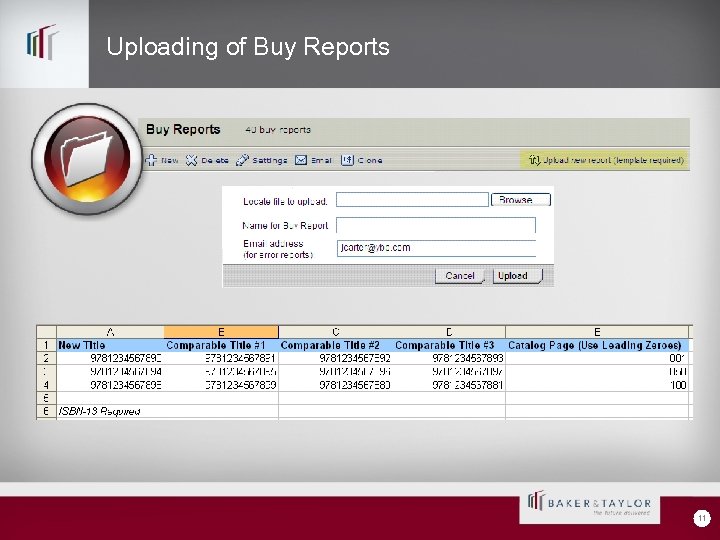Click Comparable Title #1 cell
The width and height of the screenshot is (720, 540).
221,345
